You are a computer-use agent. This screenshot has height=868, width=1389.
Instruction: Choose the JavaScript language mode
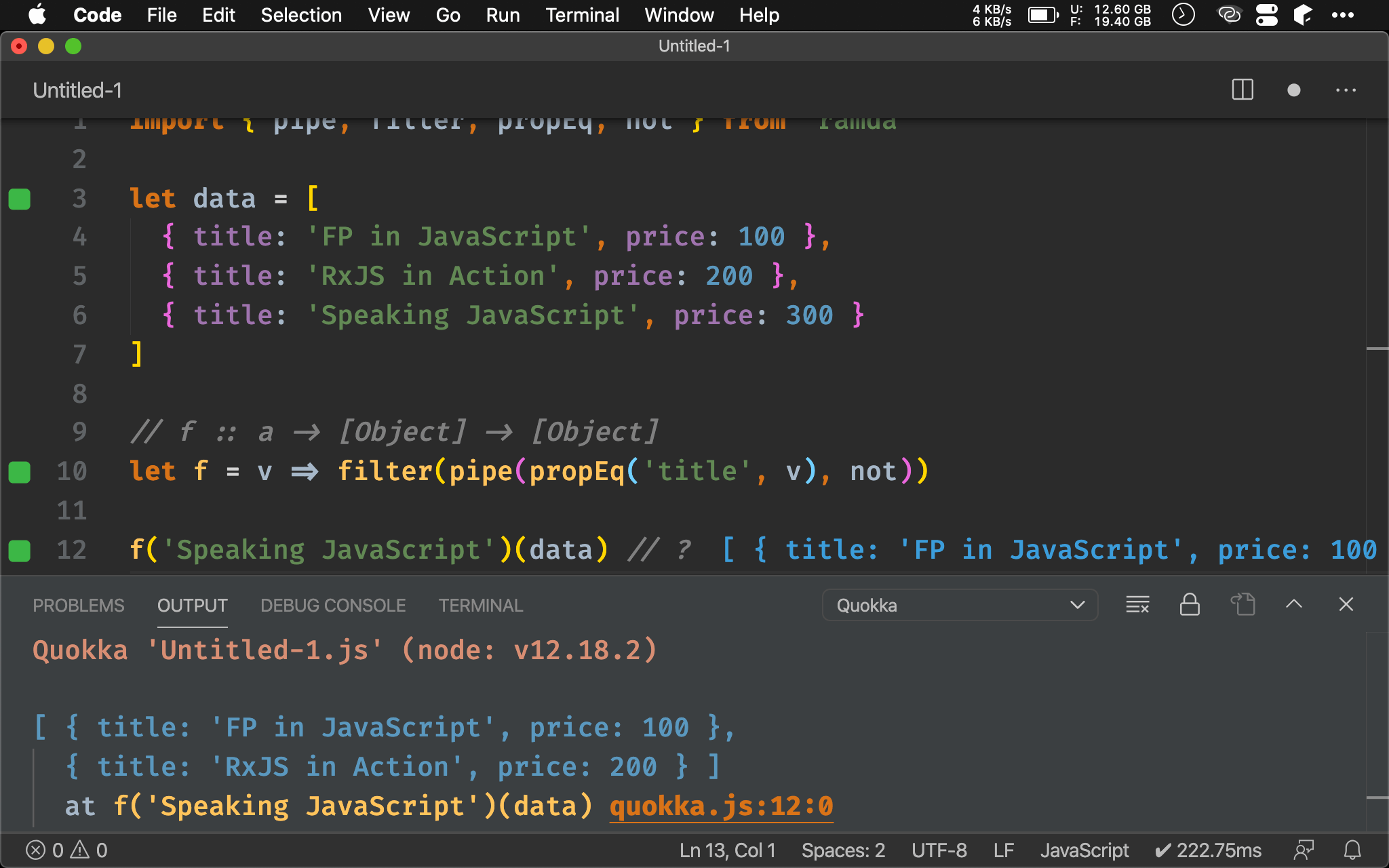(x=1084, y=850)
